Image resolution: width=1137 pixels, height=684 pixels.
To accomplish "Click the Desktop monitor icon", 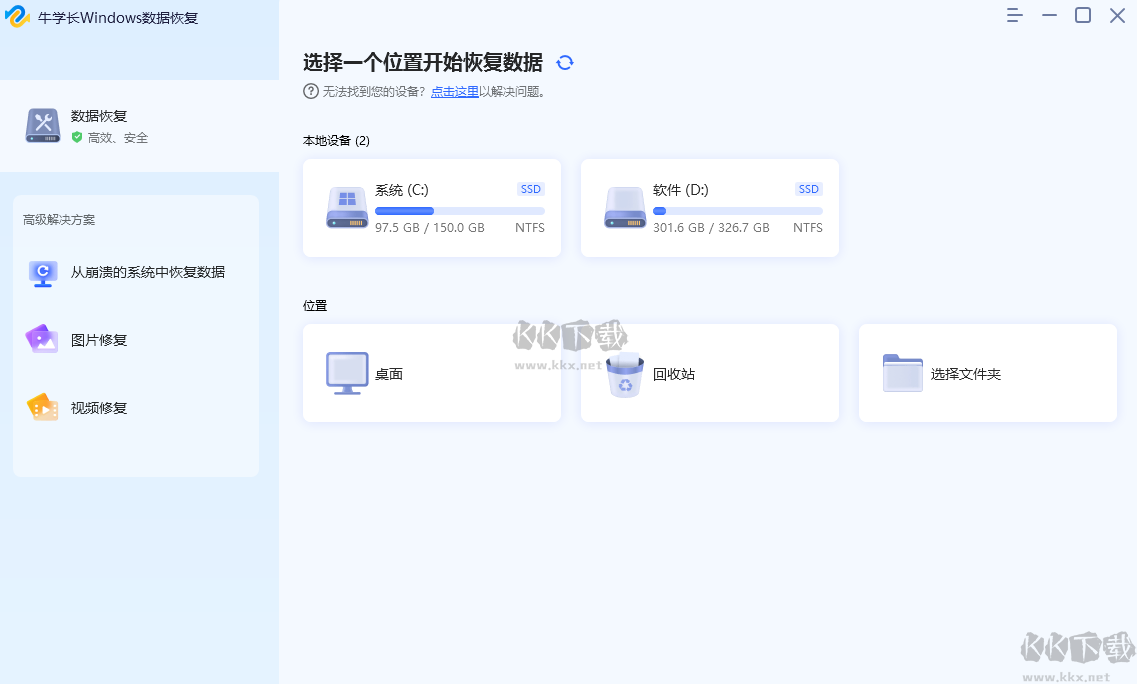I will click(347, 373).
